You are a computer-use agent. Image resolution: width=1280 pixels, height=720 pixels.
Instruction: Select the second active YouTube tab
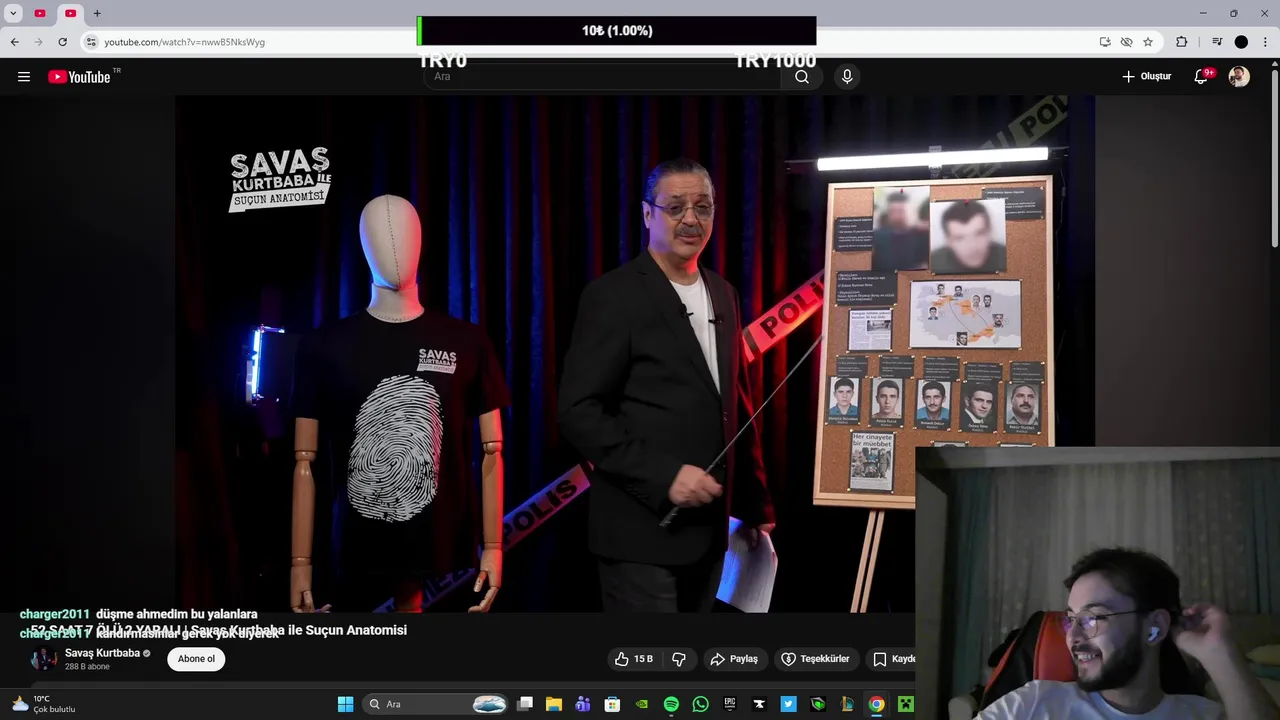pyautogui.click(x=71, y=13)
